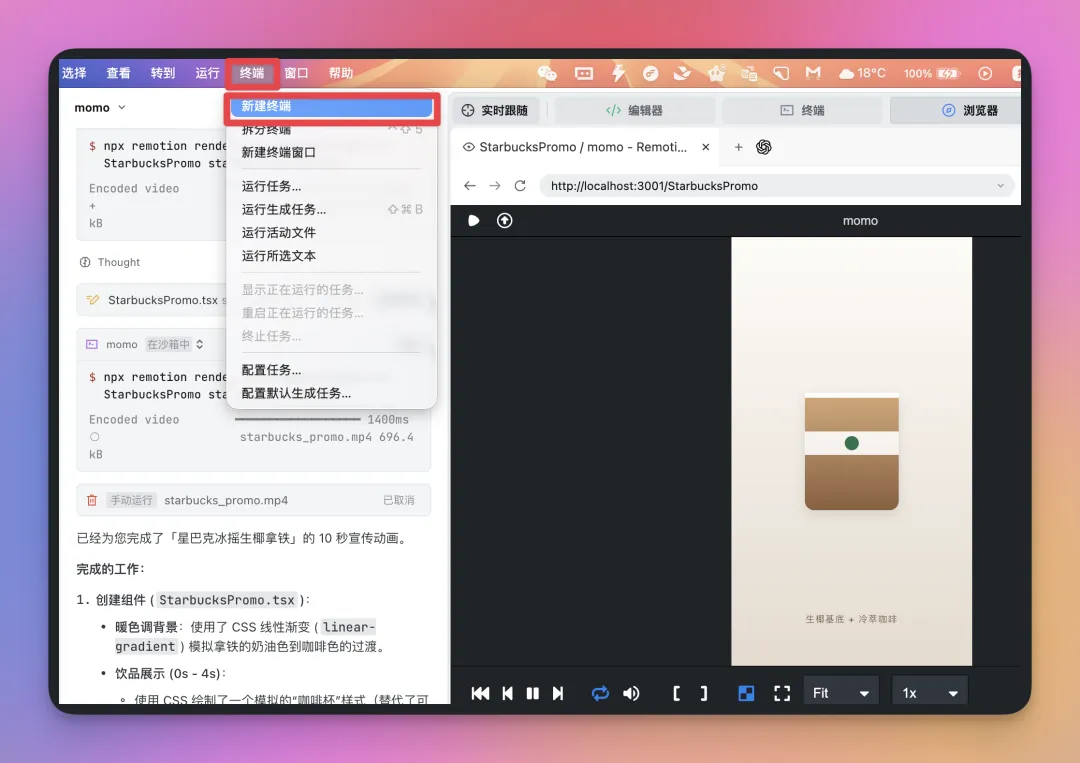The height and width of the screenshot is (763, 1080).
Task: Click the circled play icon in menu bar
Action: (985, 73)
